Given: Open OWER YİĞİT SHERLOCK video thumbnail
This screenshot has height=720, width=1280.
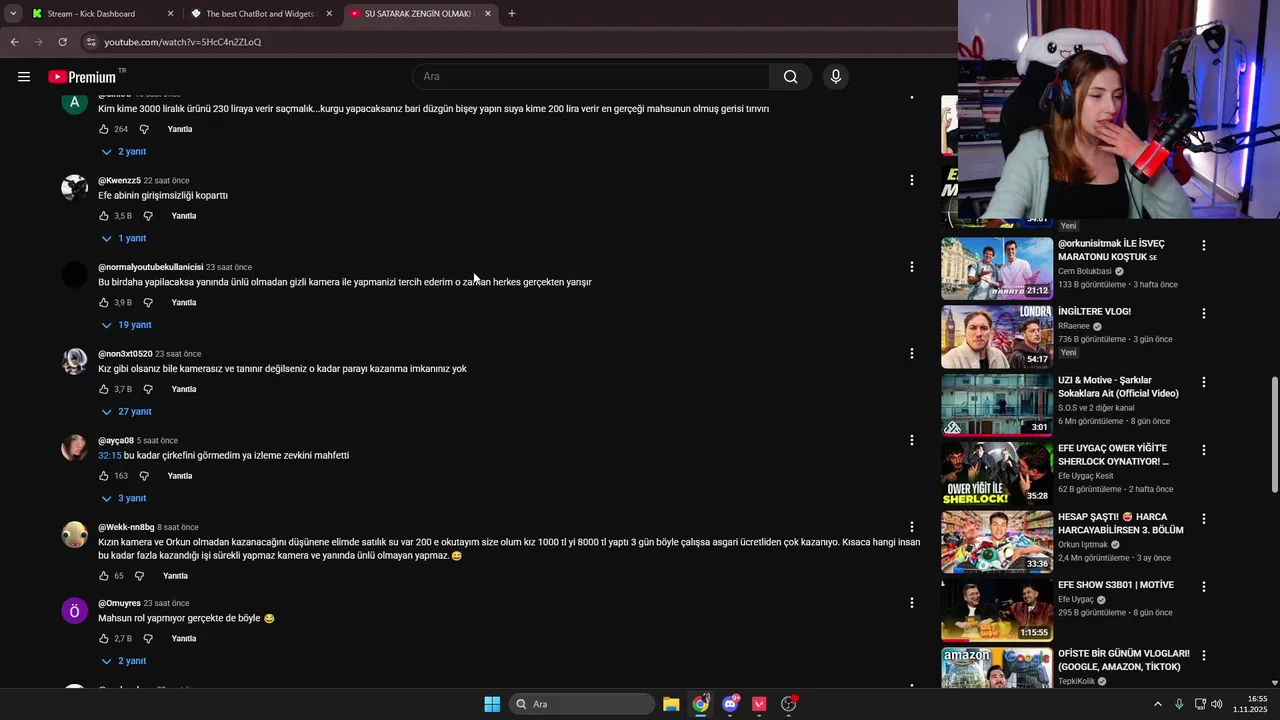Looking at the screenshot, I should click(997, 474).
